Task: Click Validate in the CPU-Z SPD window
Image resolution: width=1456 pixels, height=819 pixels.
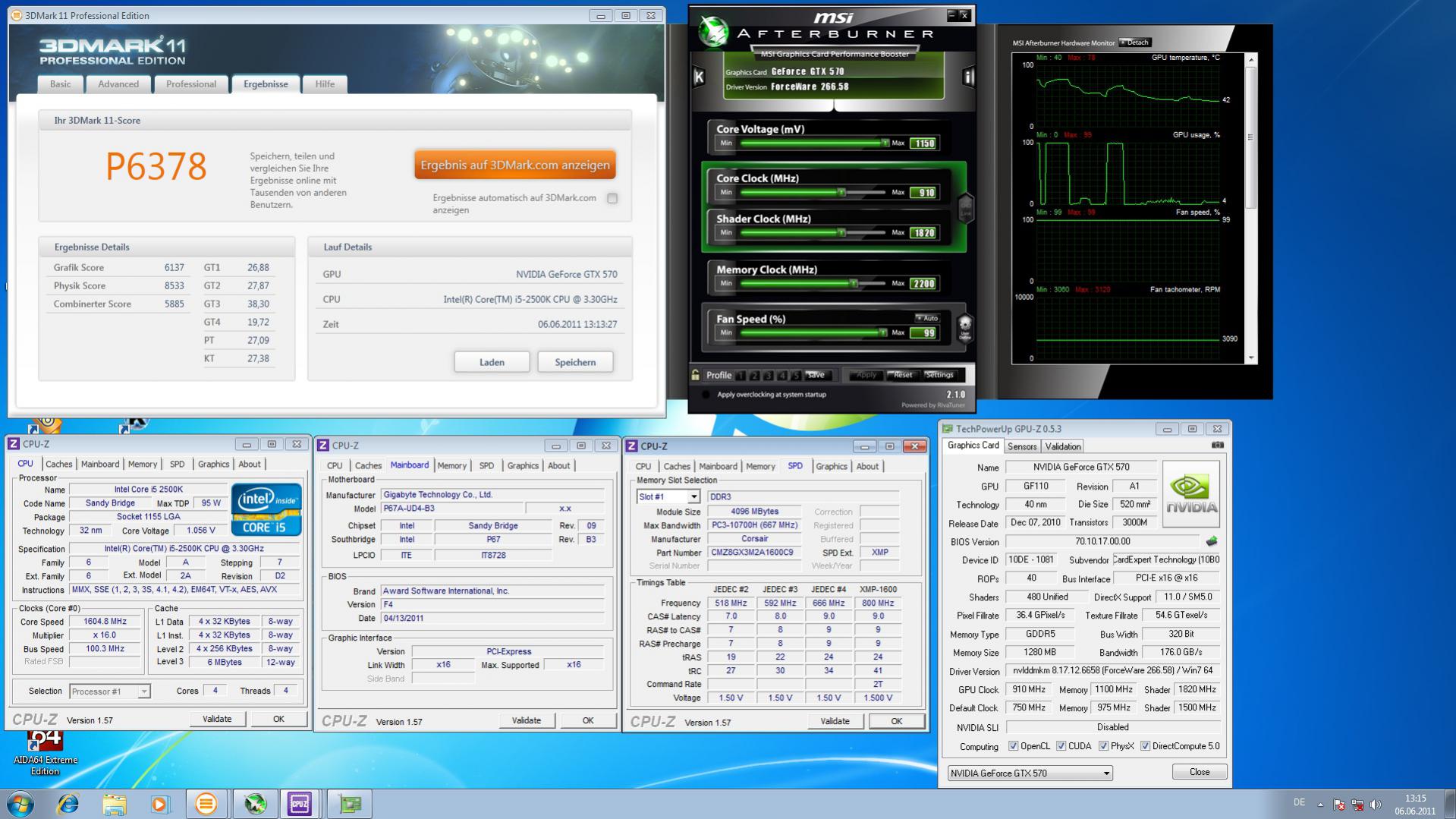Action: click(x=835, y=721)
